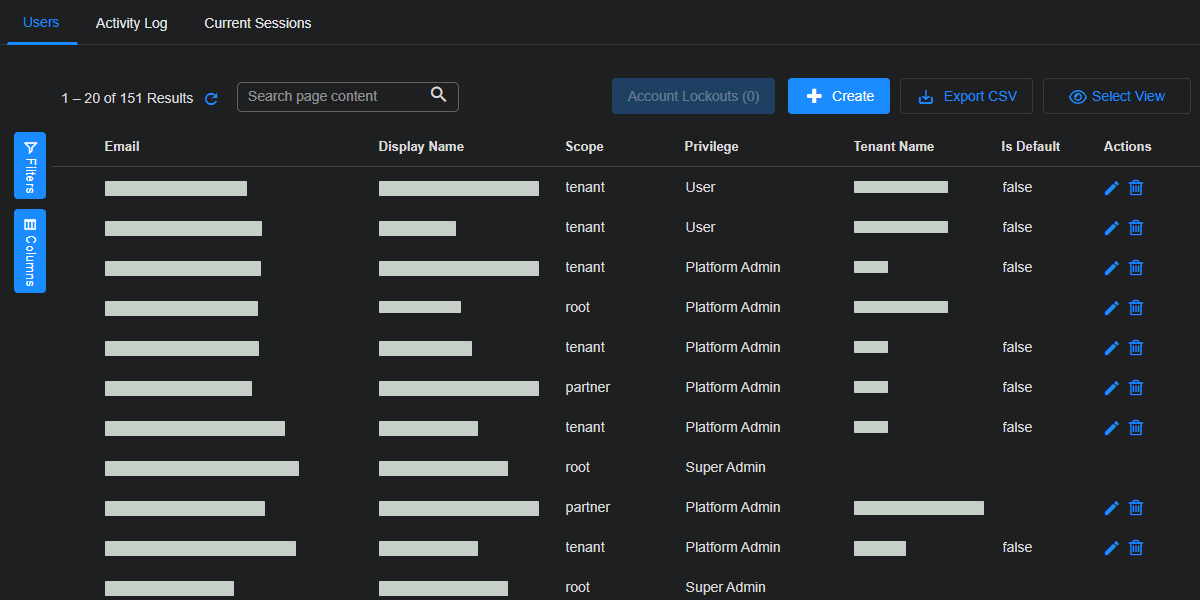Click trash icon on second partner row

1136,508
